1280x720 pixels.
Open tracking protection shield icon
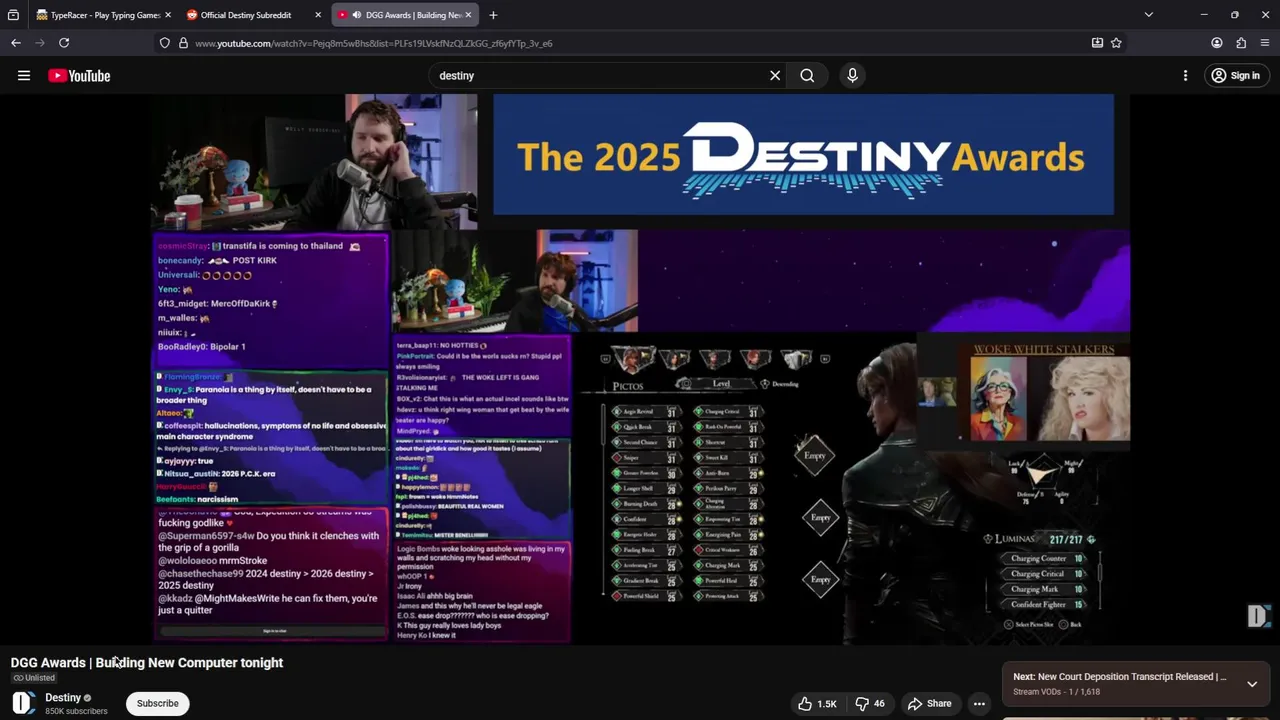click(x=164, y=43)
